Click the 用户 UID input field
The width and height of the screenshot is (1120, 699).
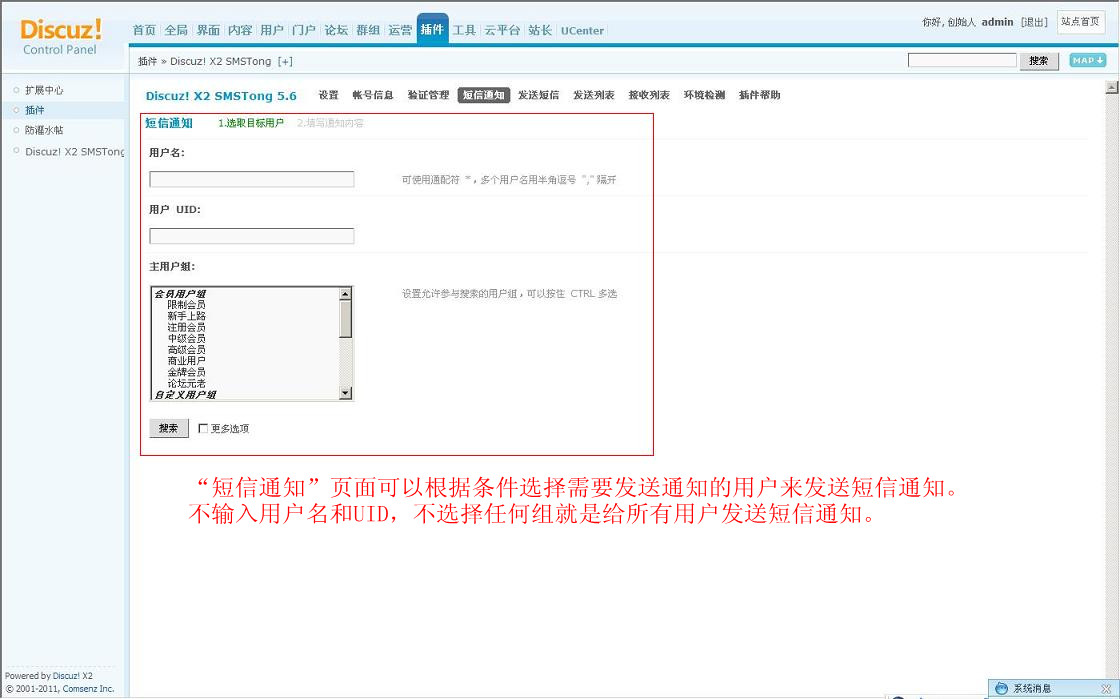pos(251,236)
